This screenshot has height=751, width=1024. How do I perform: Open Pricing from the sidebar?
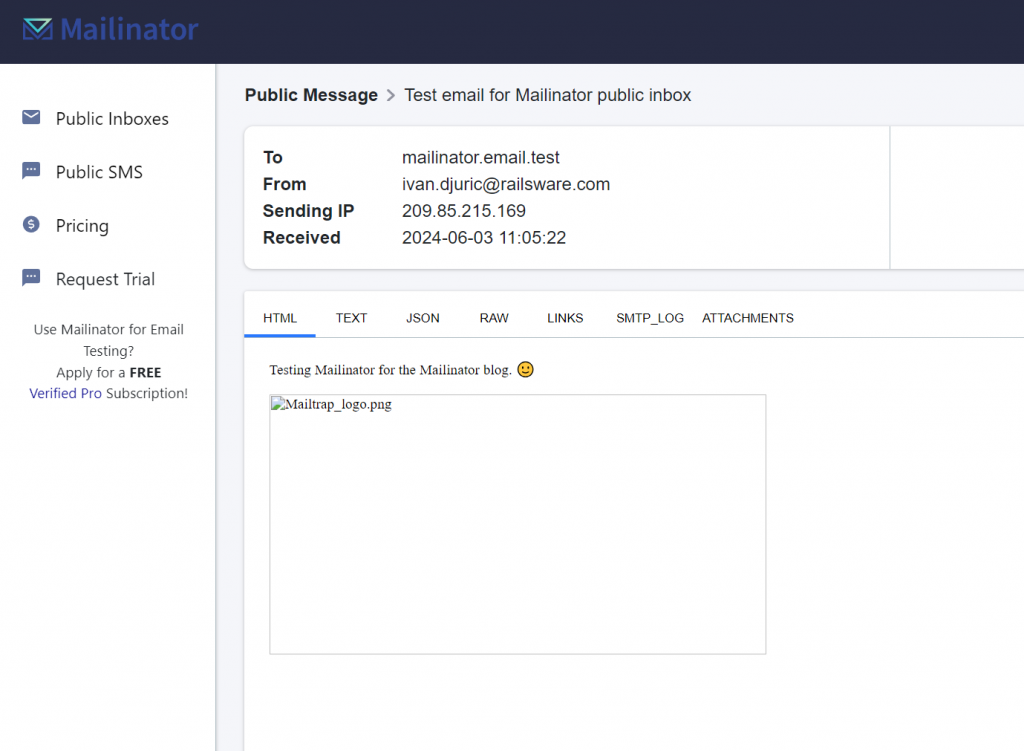point(82,226)
